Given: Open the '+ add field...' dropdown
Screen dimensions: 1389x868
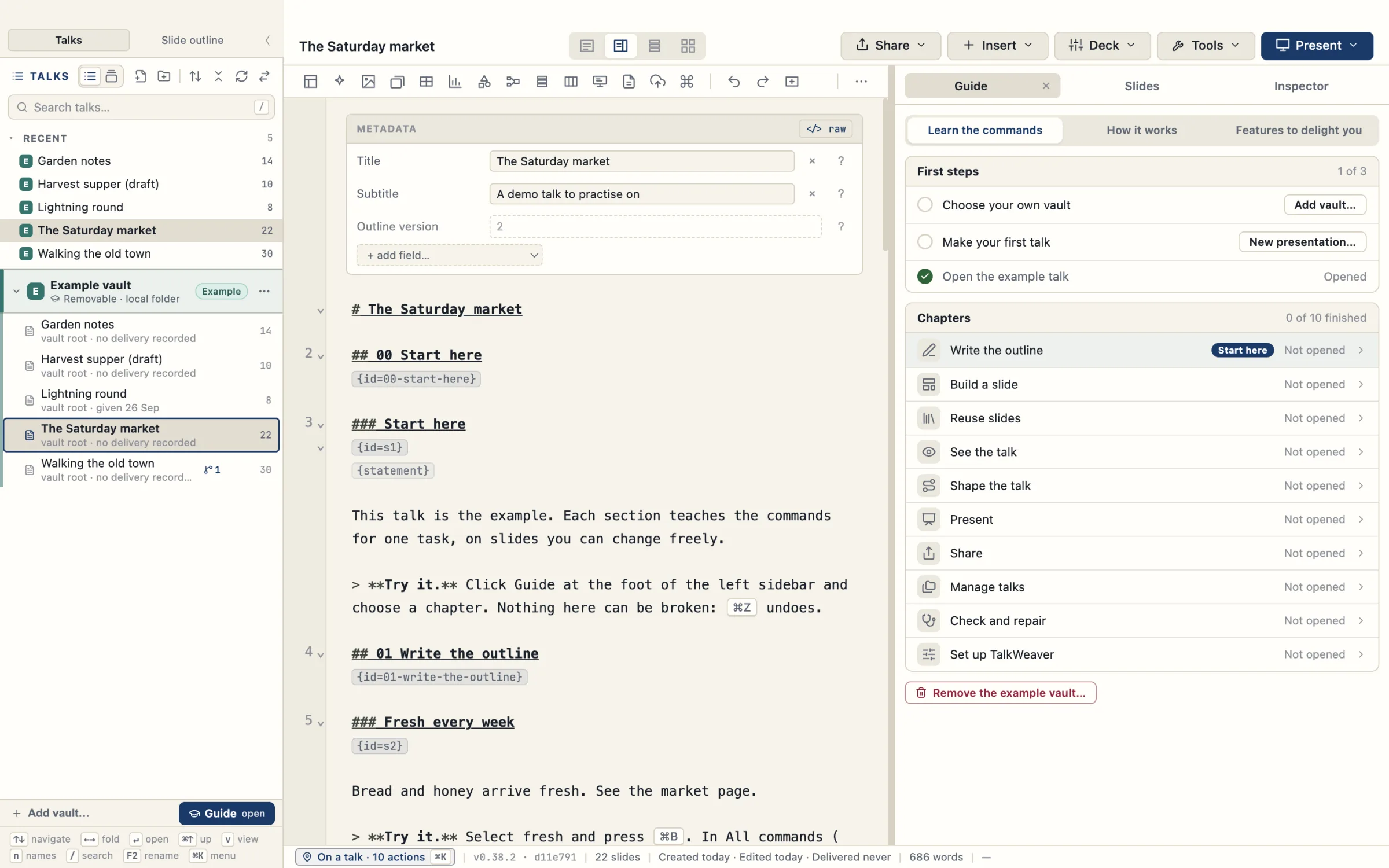Looking at the screenshot, I should (x=450, y=255).
